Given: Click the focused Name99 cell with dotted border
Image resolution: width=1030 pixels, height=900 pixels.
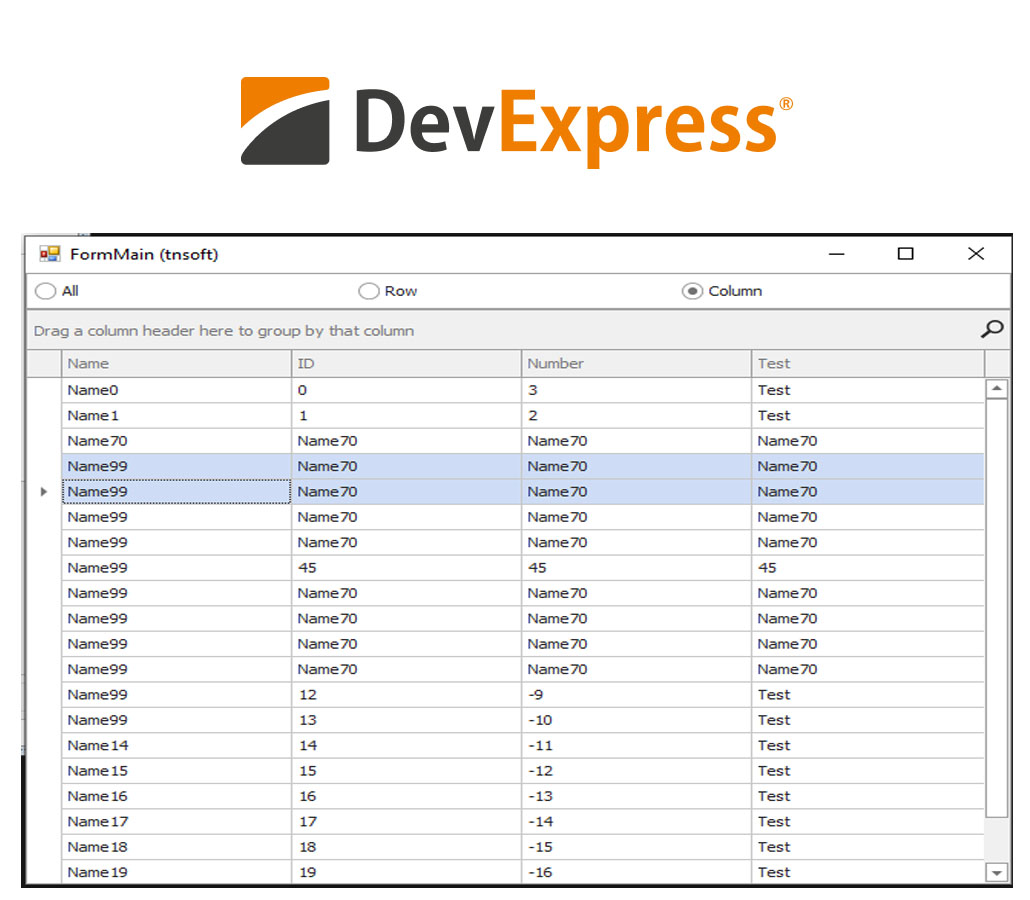Looking at the screenshot, I should click(x=176, y=491).
